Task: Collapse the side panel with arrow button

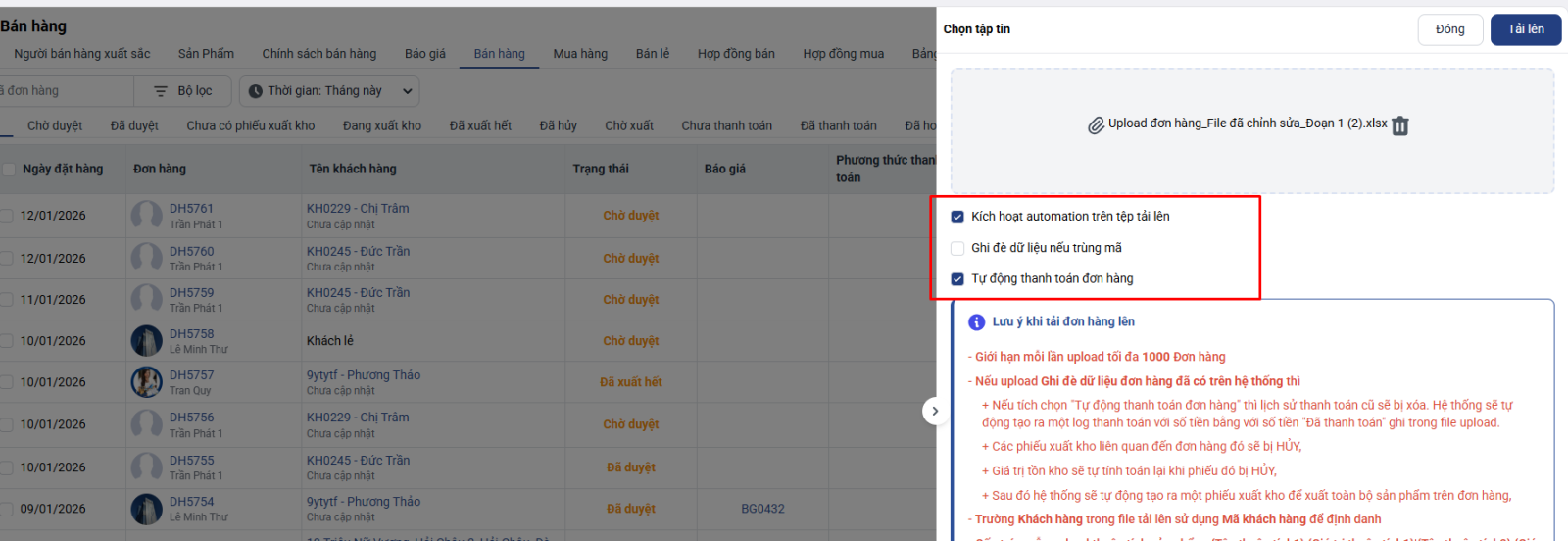Action: 935,412
